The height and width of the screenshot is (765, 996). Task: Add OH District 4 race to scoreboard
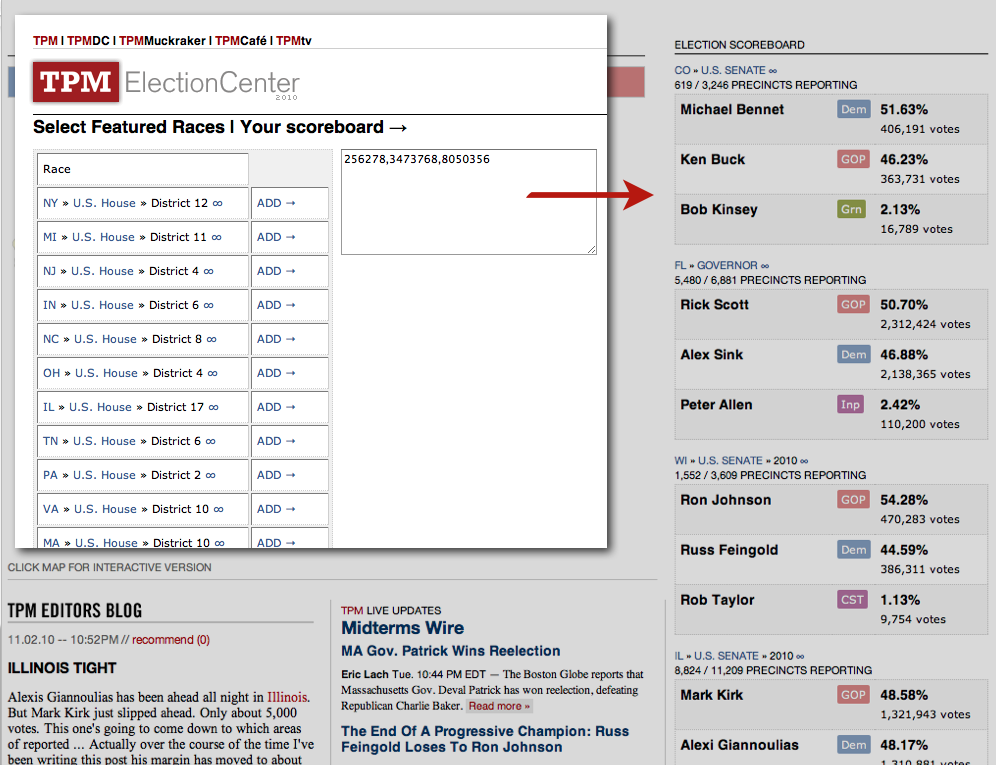coord(276,373)
